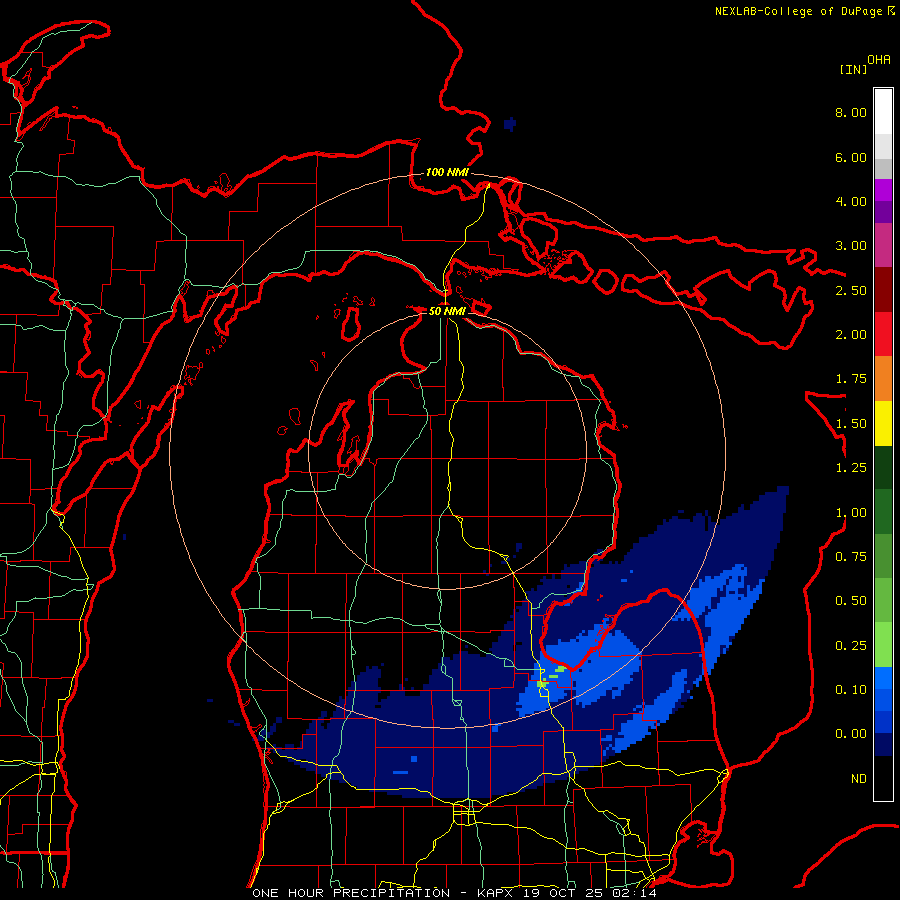The height and width of the screenshot is (900, 900).
Task: Click the ND legend label
Action: 859,779
